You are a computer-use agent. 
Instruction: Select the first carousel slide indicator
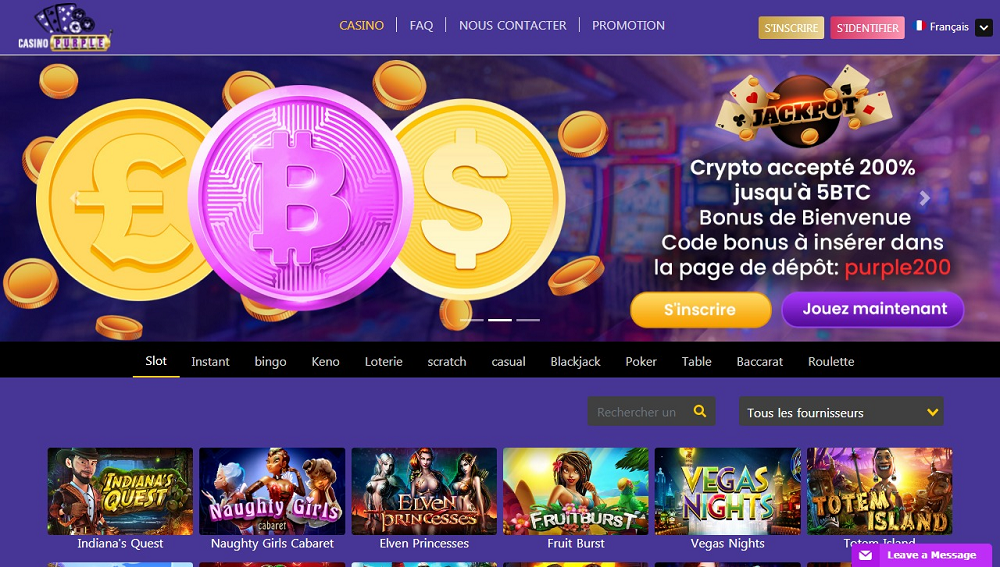472,320
